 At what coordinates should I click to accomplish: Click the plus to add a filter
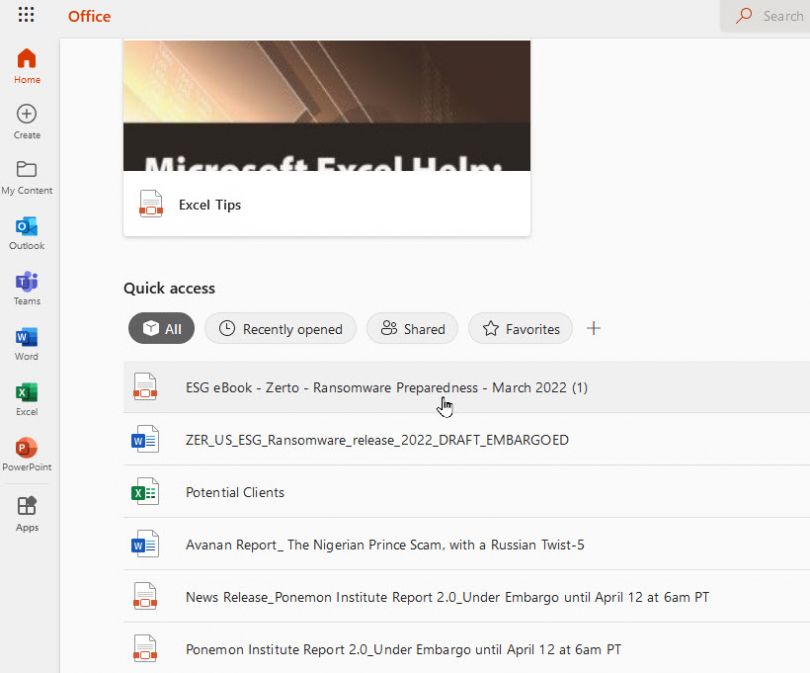coord(593,328)
